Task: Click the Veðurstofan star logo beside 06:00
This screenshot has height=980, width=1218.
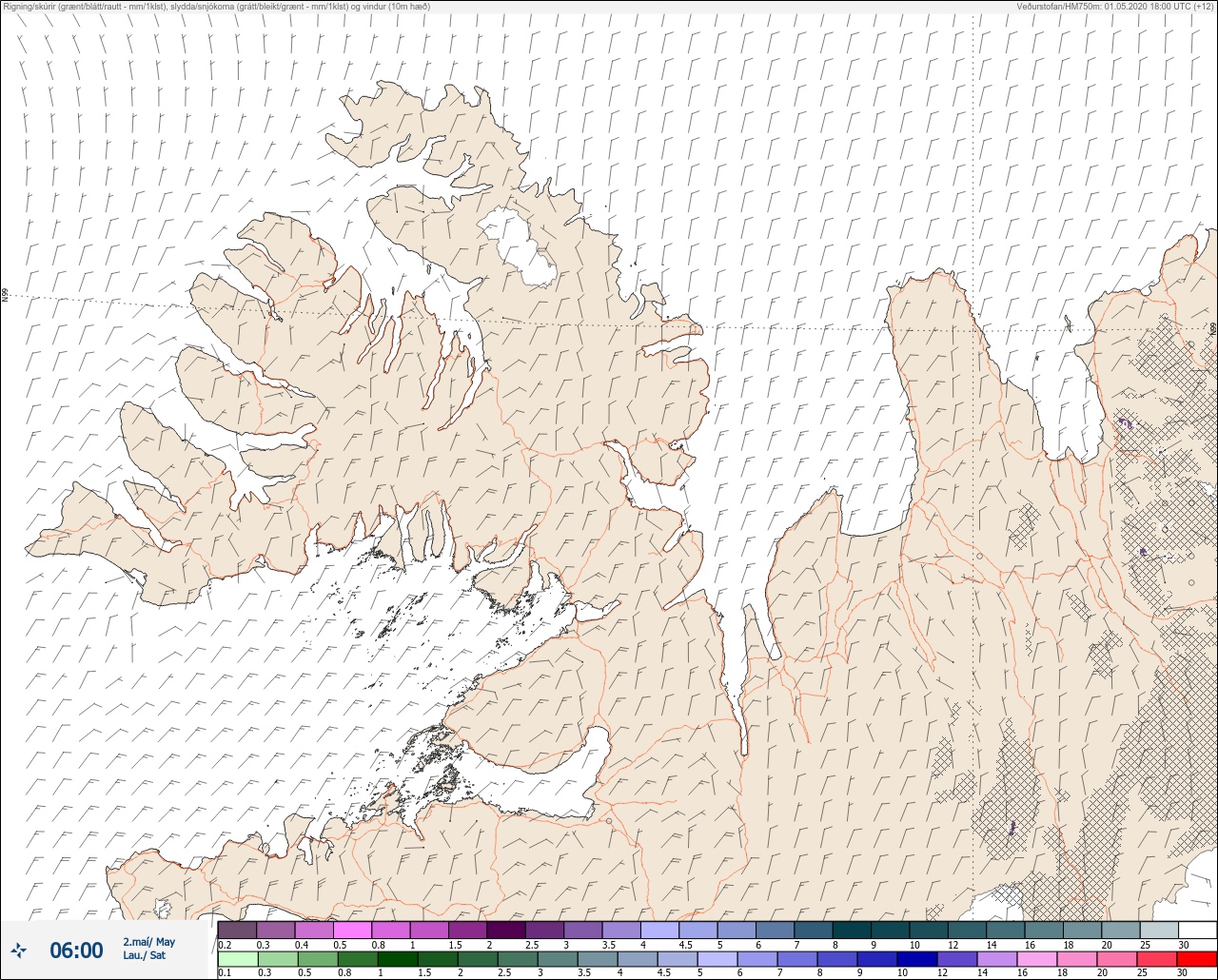Action: [x=18, y=950]
